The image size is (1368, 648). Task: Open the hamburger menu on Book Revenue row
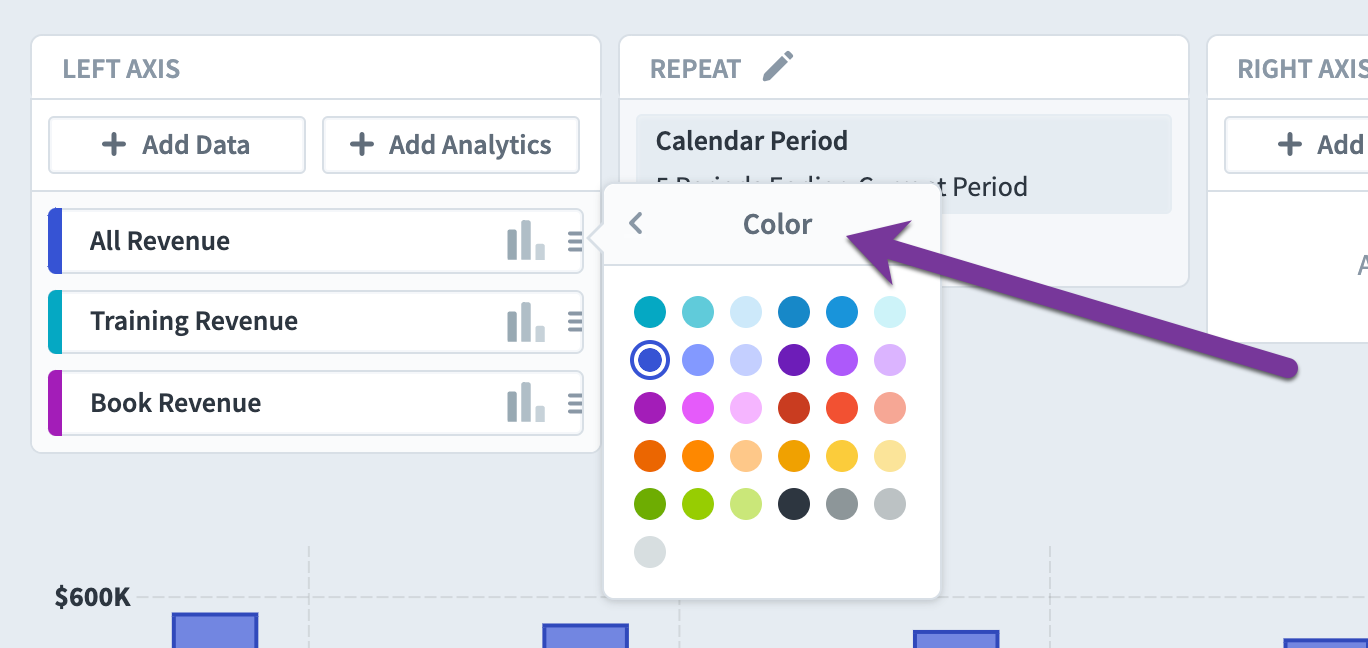click(575, 403)
